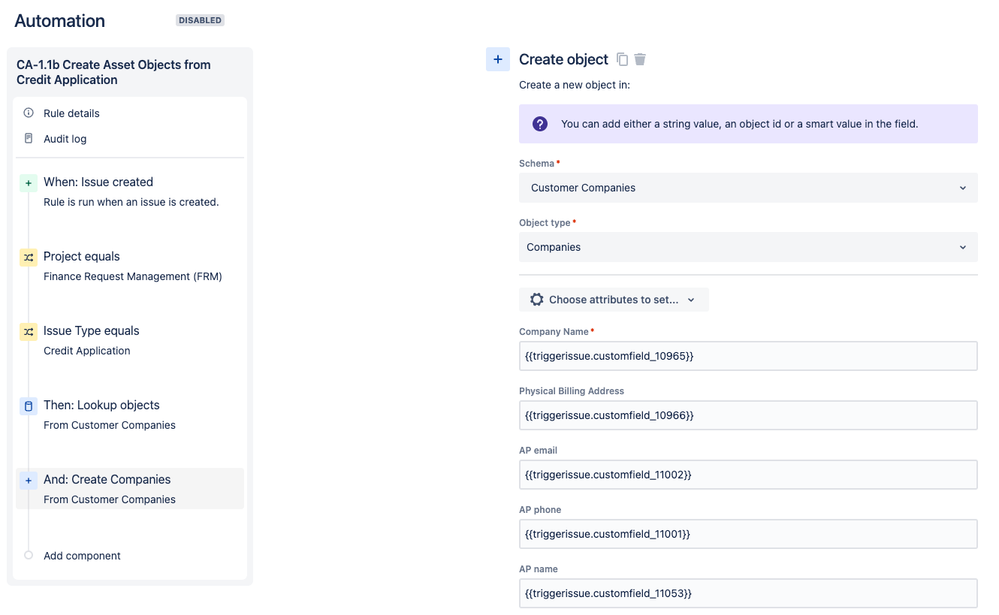Click the plus icon before Create object heading
The height and width of the screenshot is (615, 999).
[498, 59]
